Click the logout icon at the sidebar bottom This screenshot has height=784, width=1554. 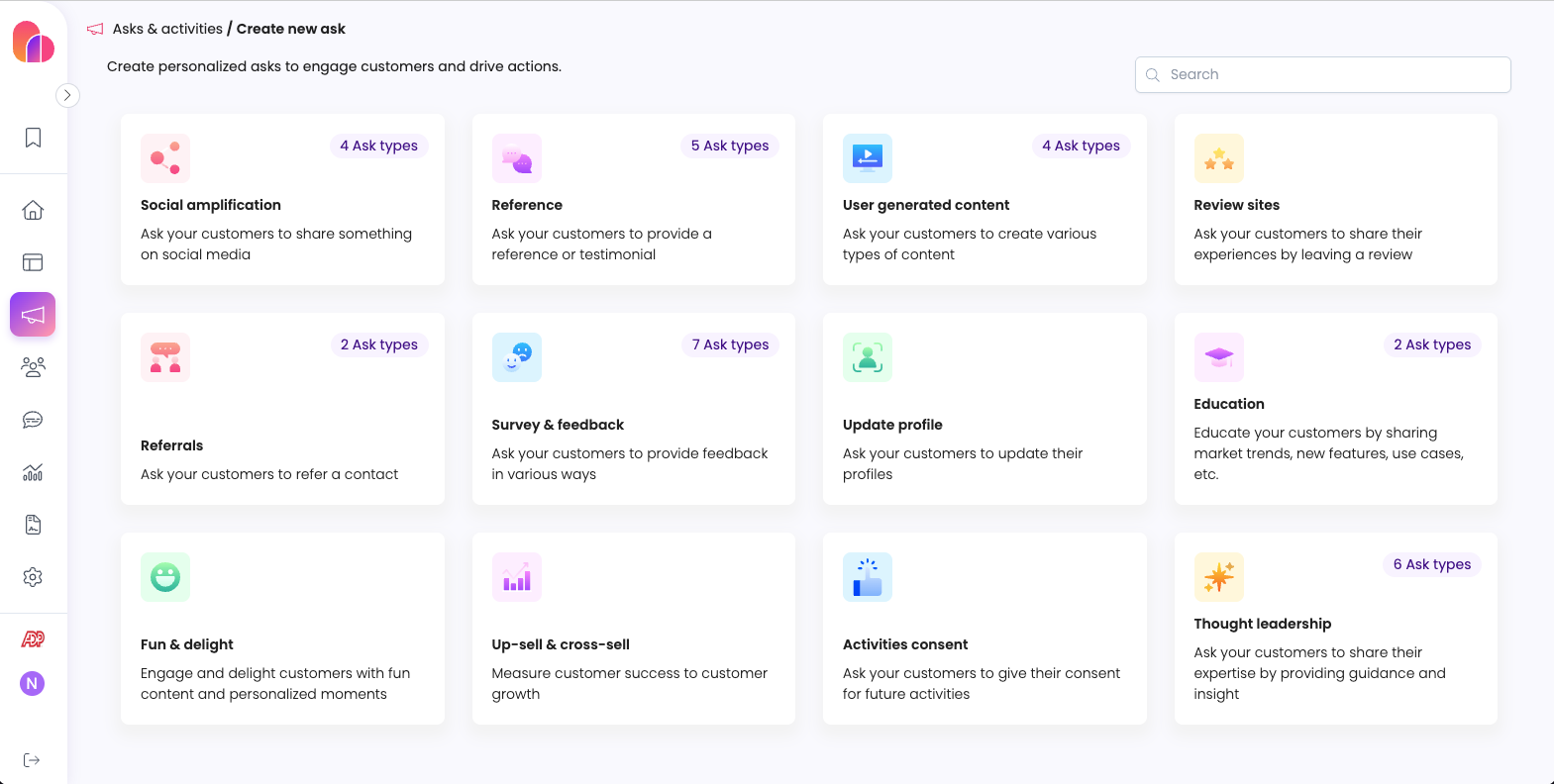[x=32, y=760]
